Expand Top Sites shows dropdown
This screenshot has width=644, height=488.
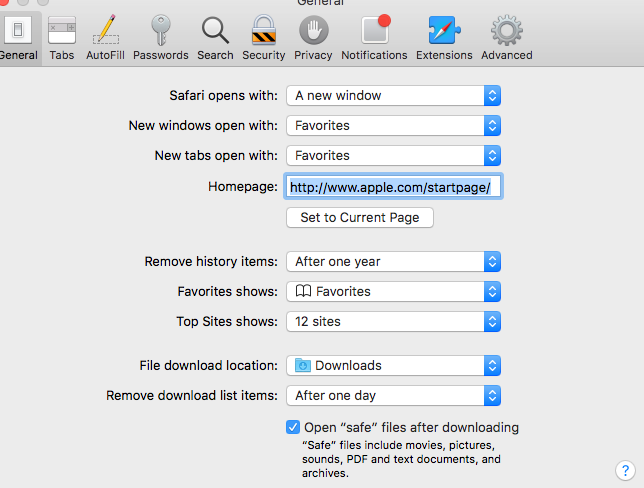393,321
